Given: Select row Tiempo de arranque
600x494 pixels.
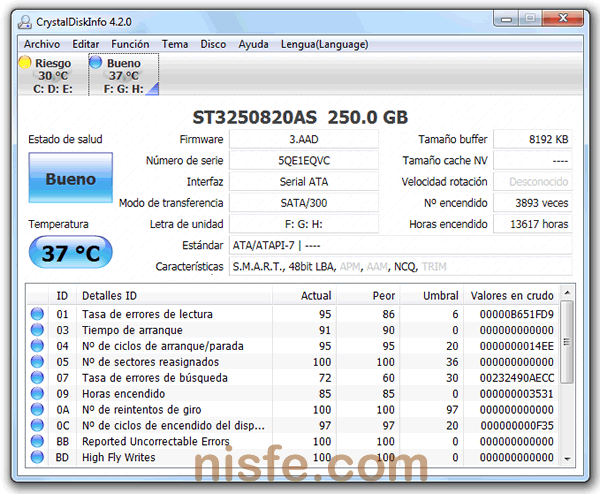Looking at the screenshot, I should point(293,330).
